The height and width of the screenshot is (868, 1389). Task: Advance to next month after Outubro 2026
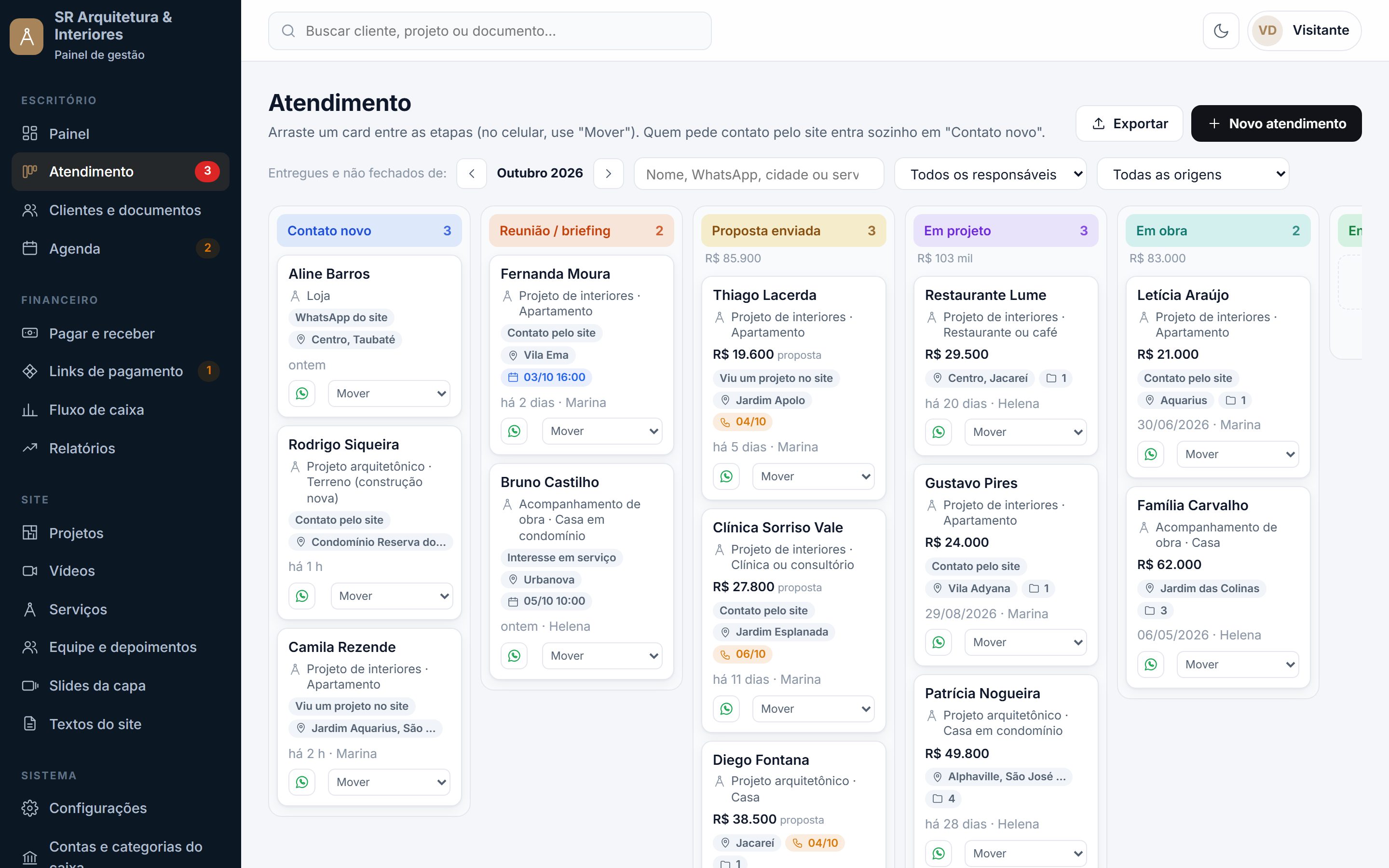pos(608,174)
